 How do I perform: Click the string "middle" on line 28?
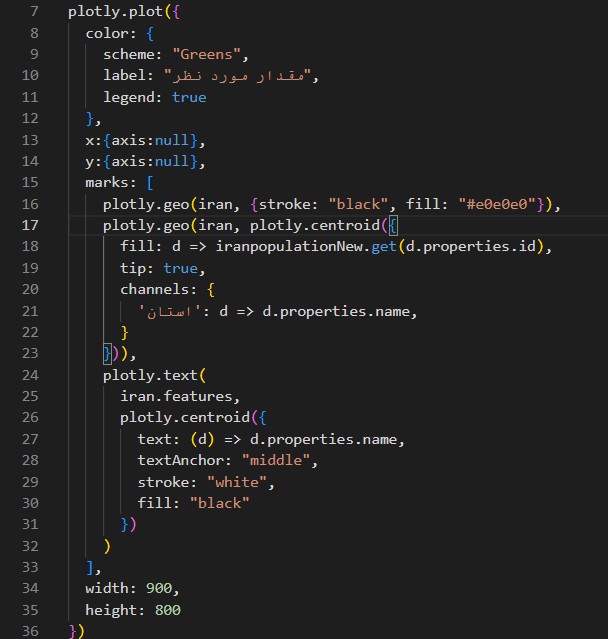point(276,461)
